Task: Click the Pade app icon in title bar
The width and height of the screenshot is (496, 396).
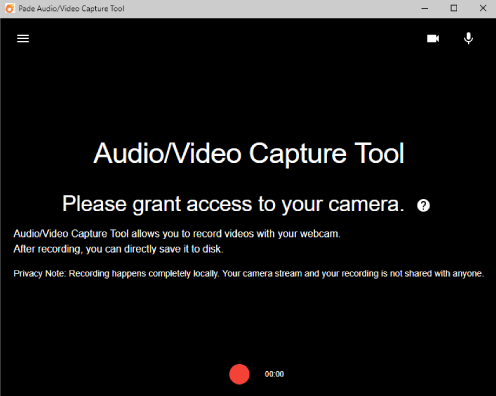Action: tap(10, 8)
